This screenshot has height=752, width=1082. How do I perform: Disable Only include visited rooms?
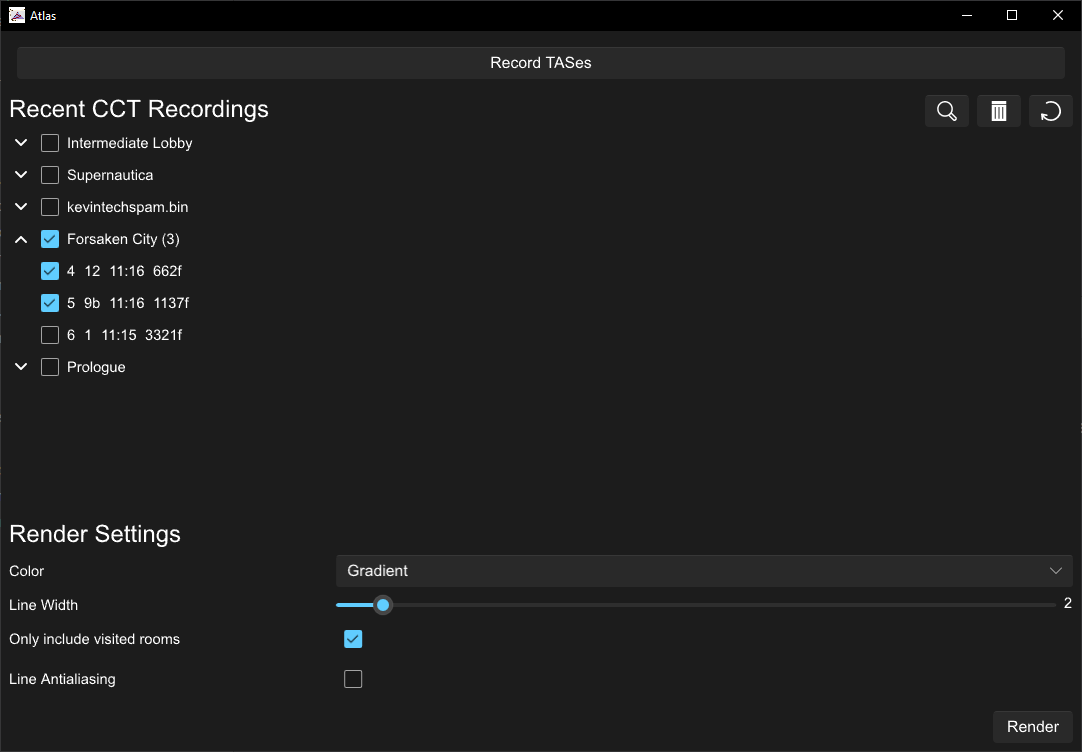coord(353,639)
